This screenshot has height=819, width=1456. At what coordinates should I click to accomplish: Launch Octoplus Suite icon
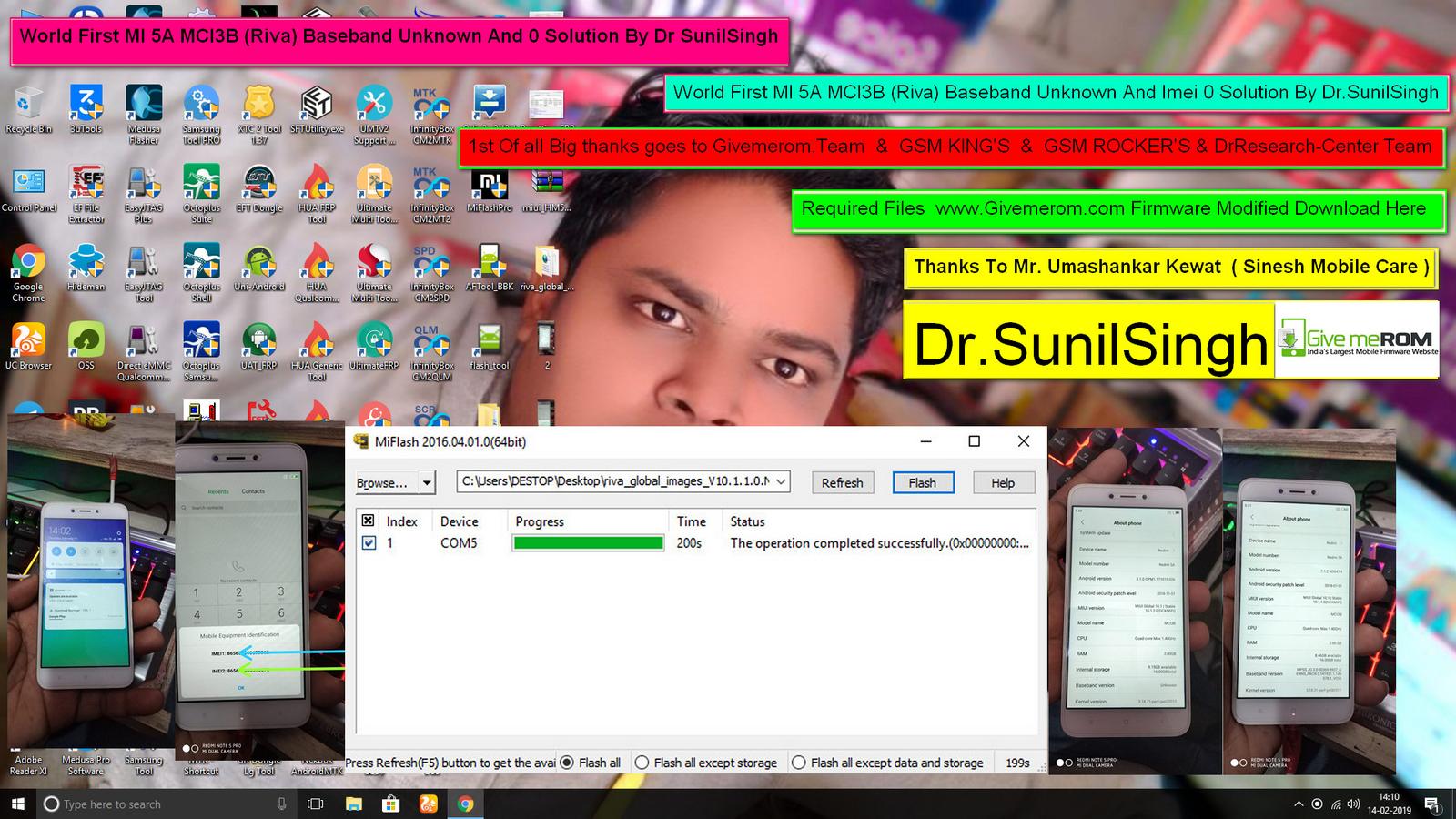201,194
